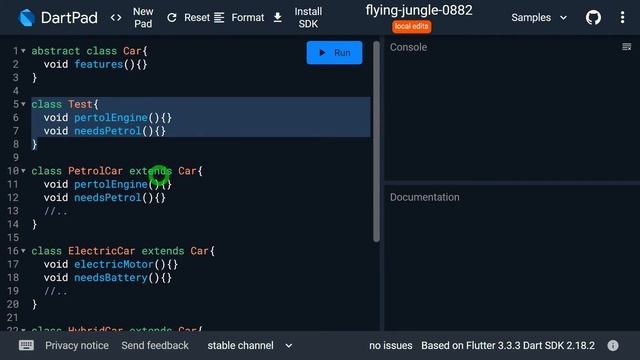Click 'PetrolCar' class name on line 10
Viewport: 640px width, 360px height.
point(95,171)
